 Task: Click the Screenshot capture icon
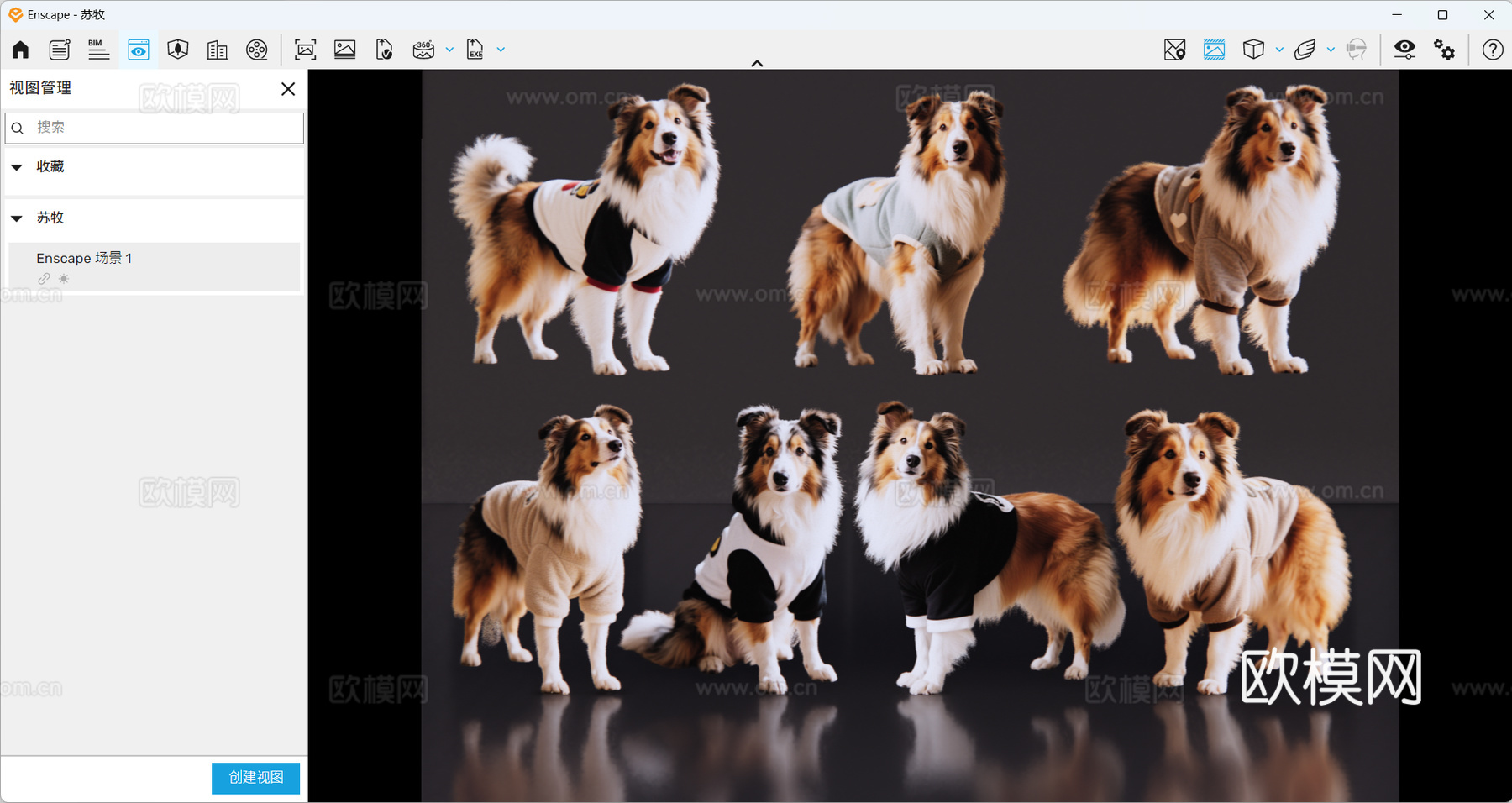tap(305, 50)
